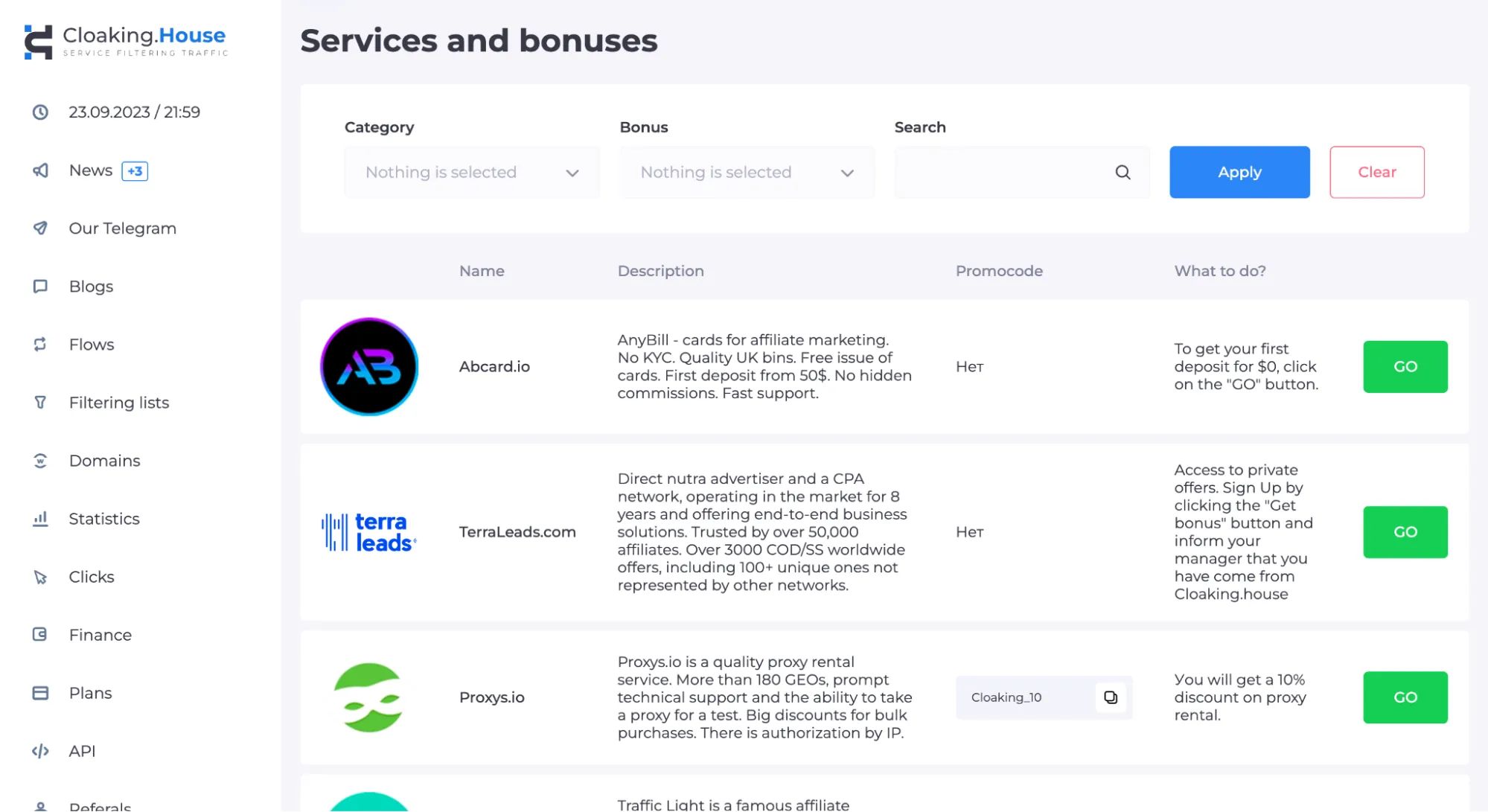Copy the Cloaking_10 promocode
Viewport: 1488px width, 812px height.
point(1111,697)
